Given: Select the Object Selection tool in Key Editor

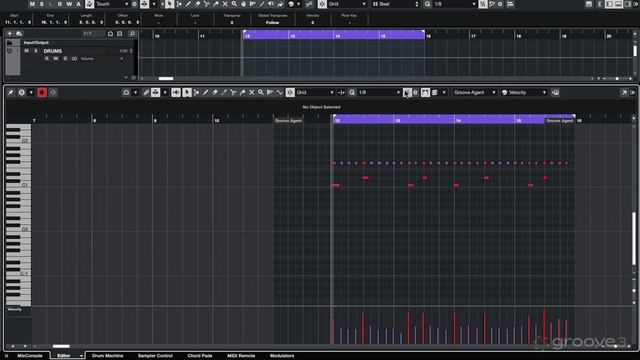Looking at the screenshot, I should (x=187, y=93).
